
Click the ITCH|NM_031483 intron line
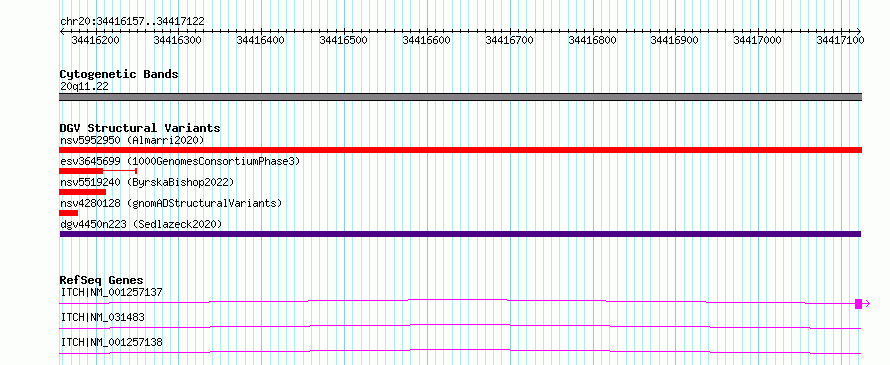[x=460, y=326]
